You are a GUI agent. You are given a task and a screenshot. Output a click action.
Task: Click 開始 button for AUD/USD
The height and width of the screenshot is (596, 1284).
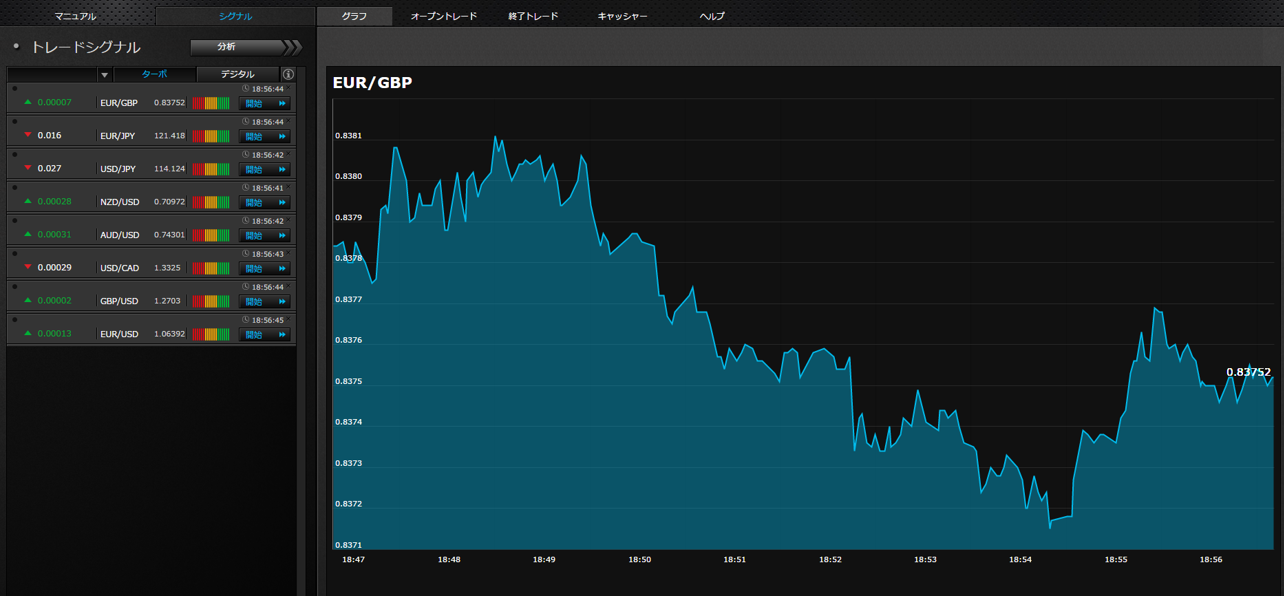pyautogui.click(x=265, y=235)
